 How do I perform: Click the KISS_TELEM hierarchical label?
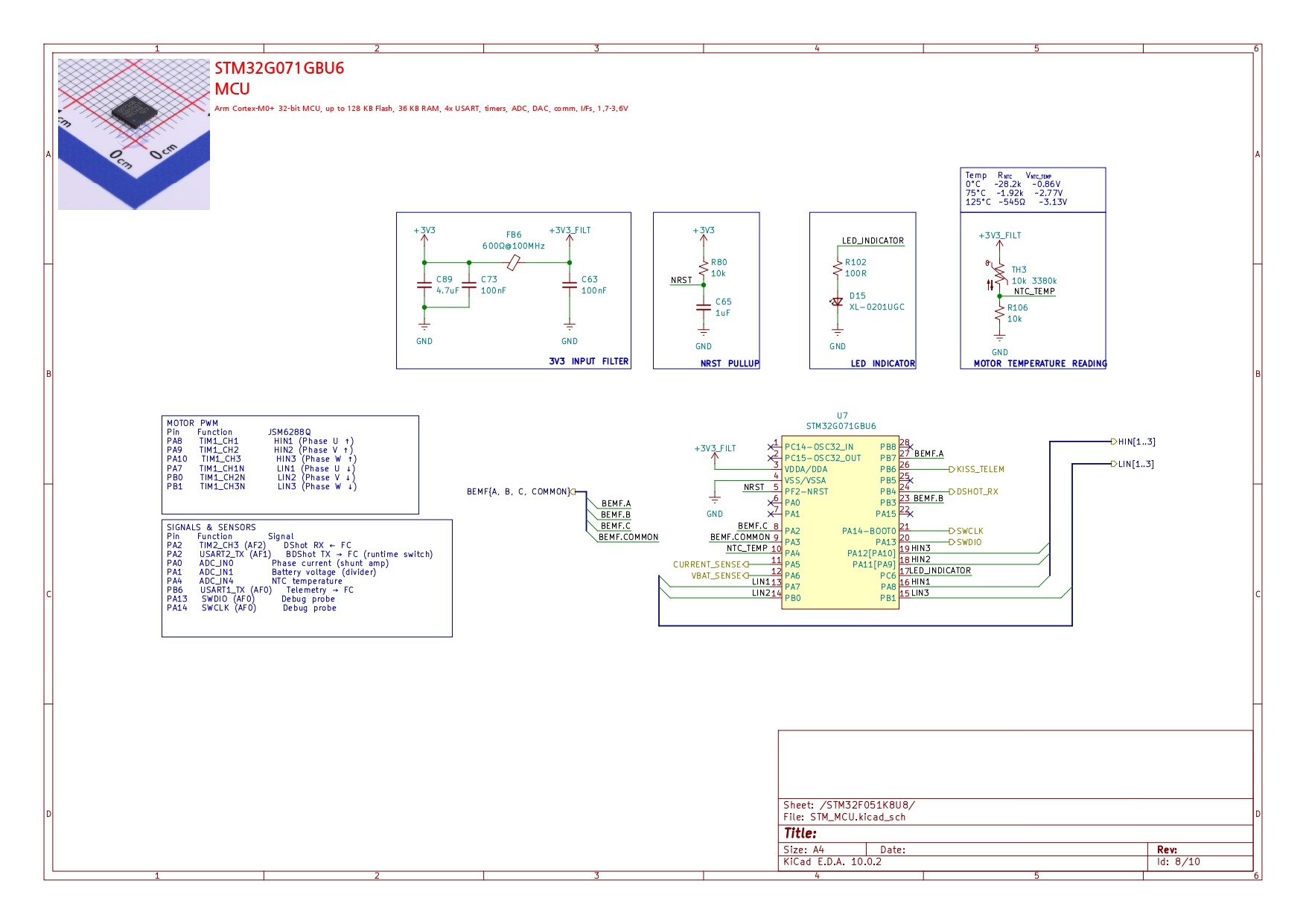(977, 469)
